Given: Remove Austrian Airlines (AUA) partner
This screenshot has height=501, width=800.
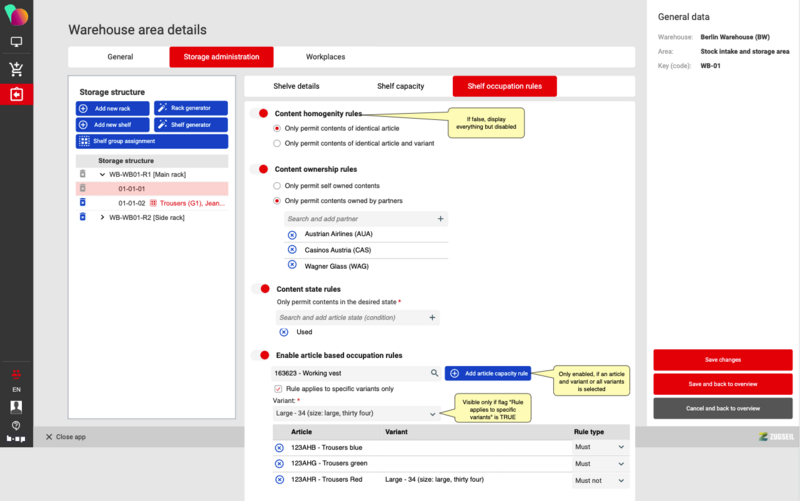Looking at the screenshot, I should click(292, 233).
